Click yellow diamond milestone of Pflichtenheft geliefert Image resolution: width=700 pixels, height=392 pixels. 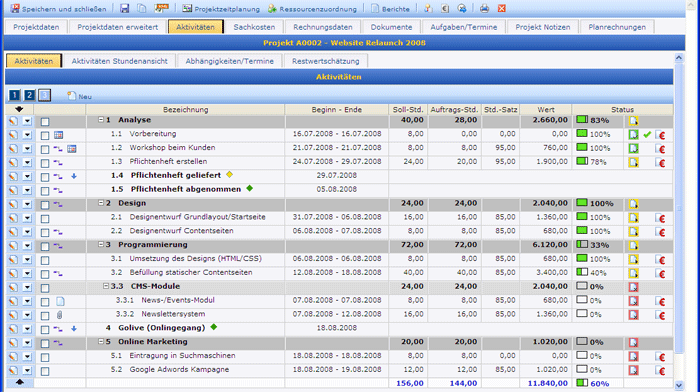click(x=229, y=175)
